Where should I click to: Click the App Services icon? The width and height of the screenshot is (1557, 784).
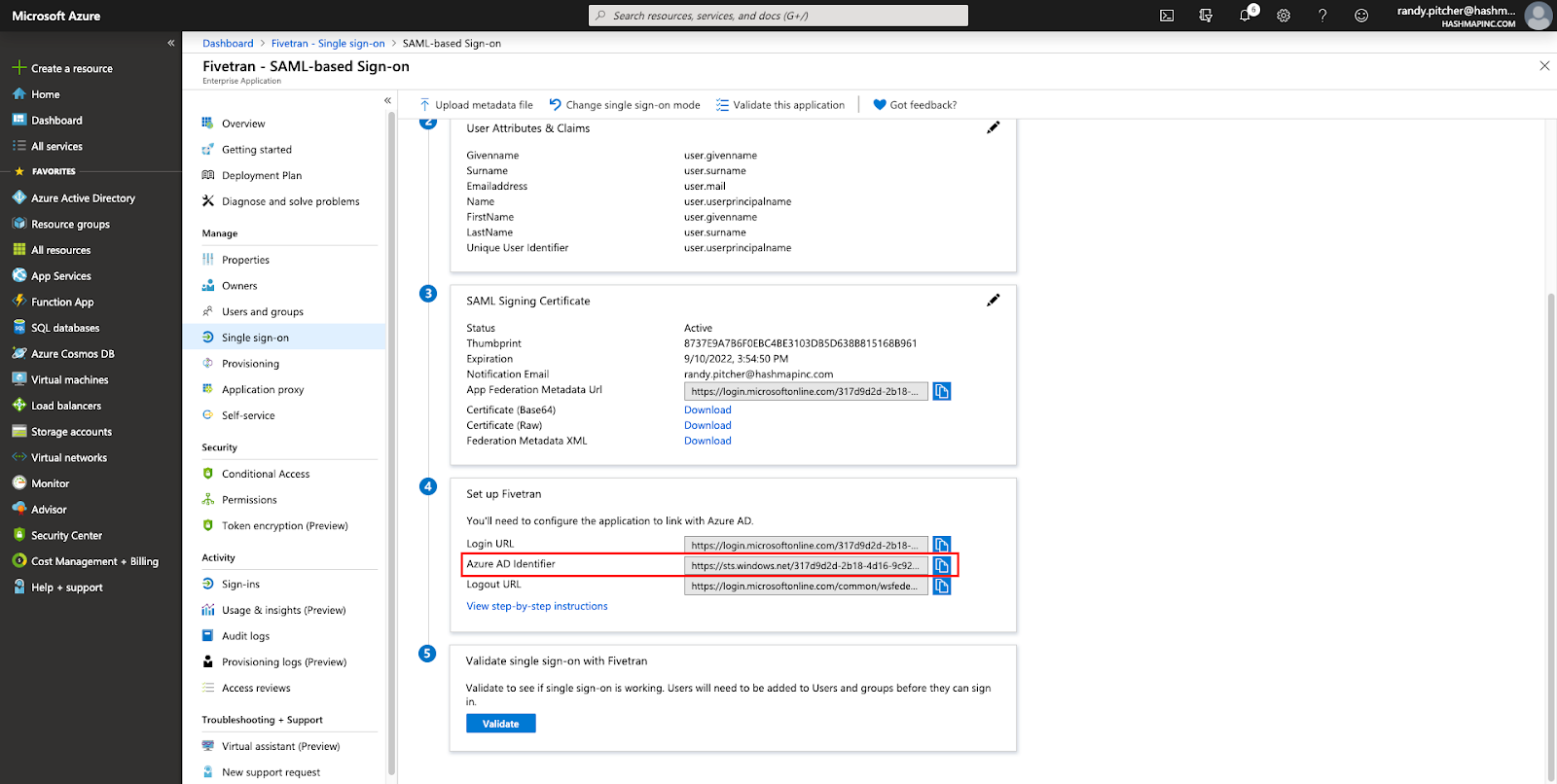18,275
